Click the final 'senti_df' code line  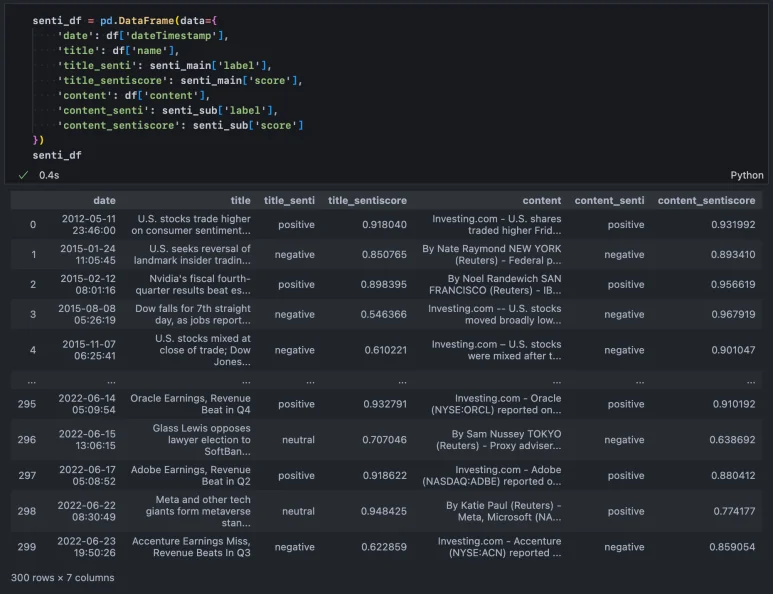click(57, 156)
